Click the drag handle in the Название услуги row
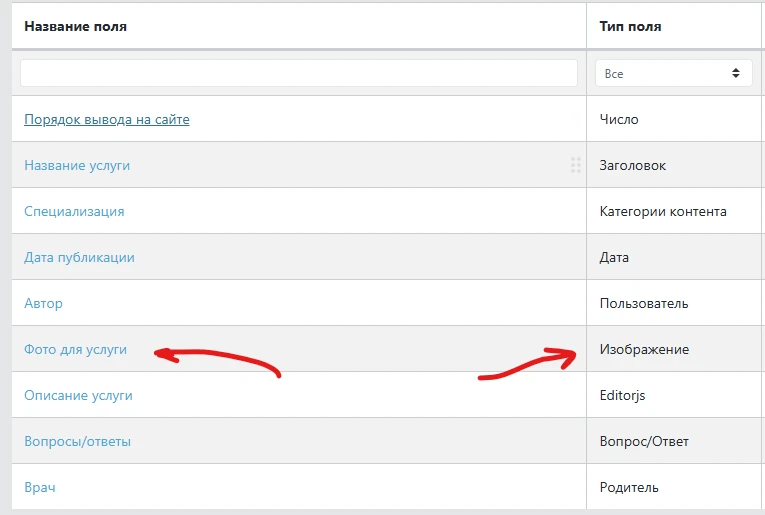765x515 pixels. (x=575, y=165)
